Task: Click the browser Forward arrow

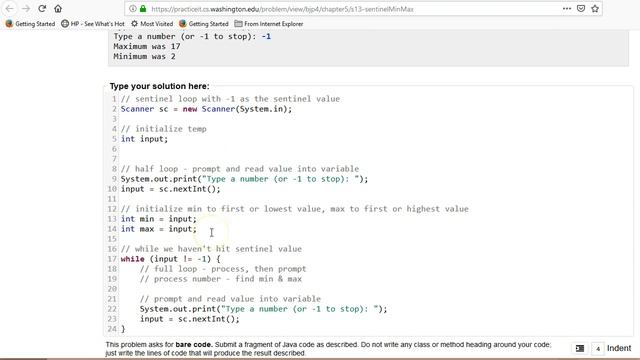Action: point(26,9)
